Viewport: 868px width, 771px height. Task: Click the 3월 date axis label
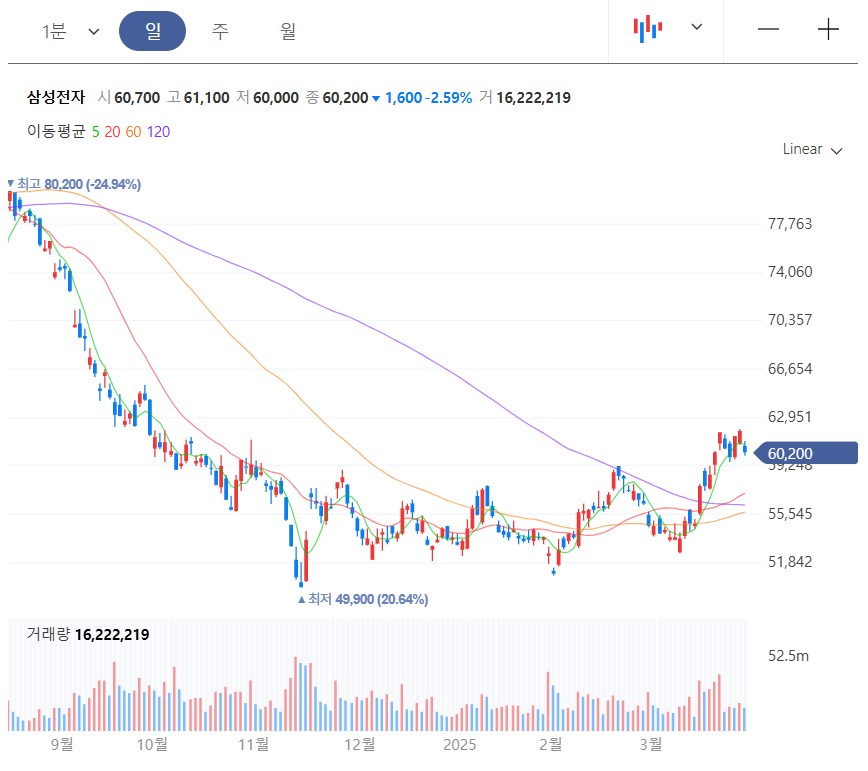pyautogui.click(x=651, y=744)
